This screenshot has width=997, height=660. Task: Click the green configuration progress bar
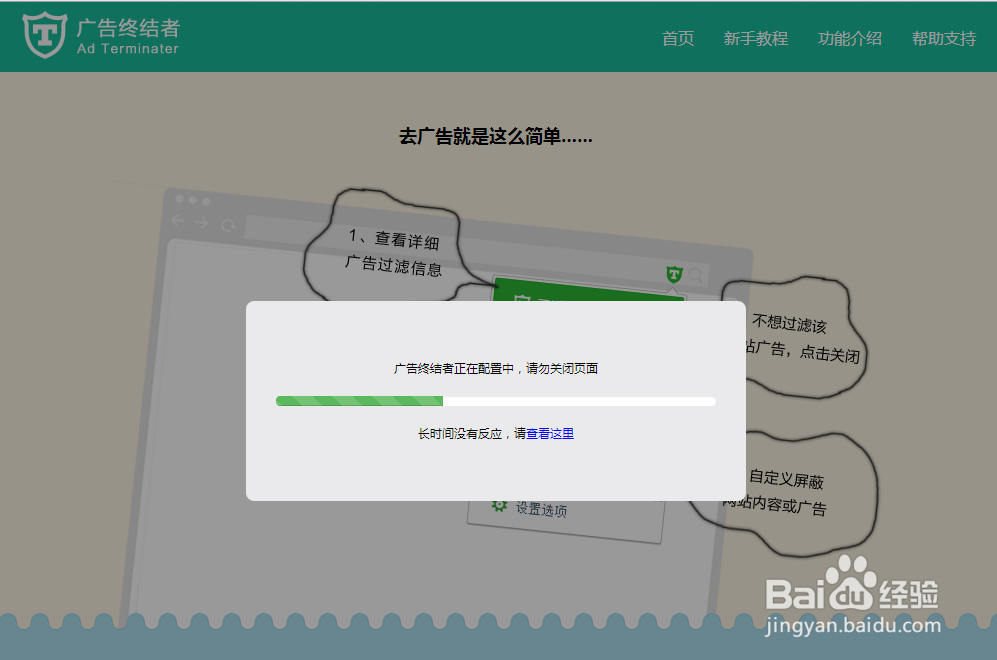[360, 400]
